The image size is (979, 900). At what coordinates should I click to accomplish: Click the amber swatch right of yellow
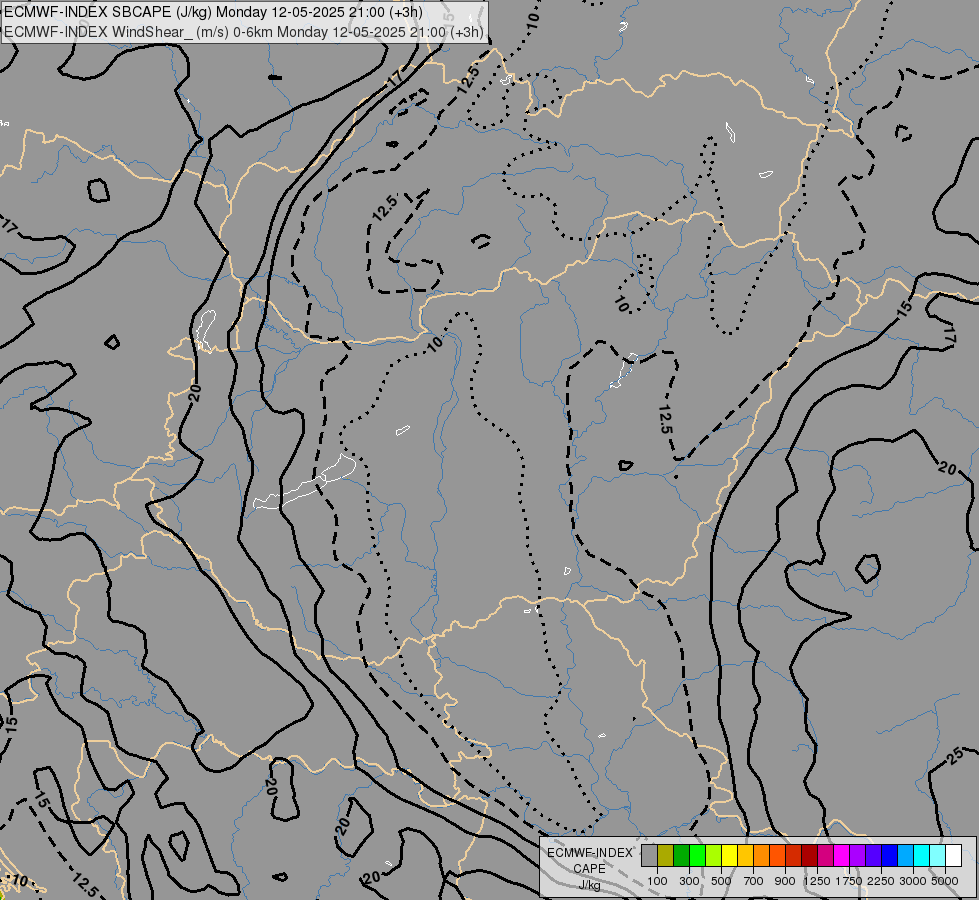[745, 855]
